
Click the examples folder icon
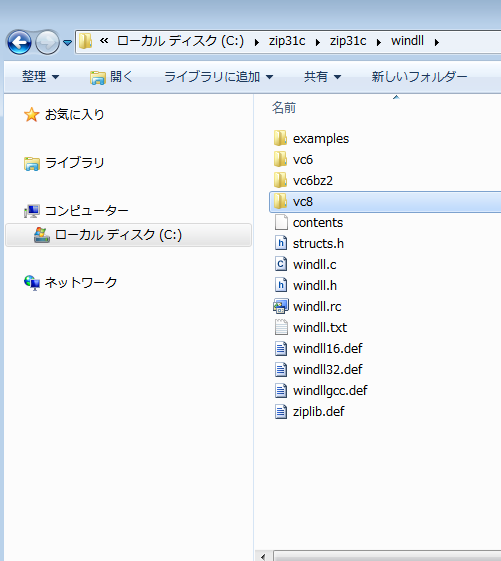pos(281,138)
